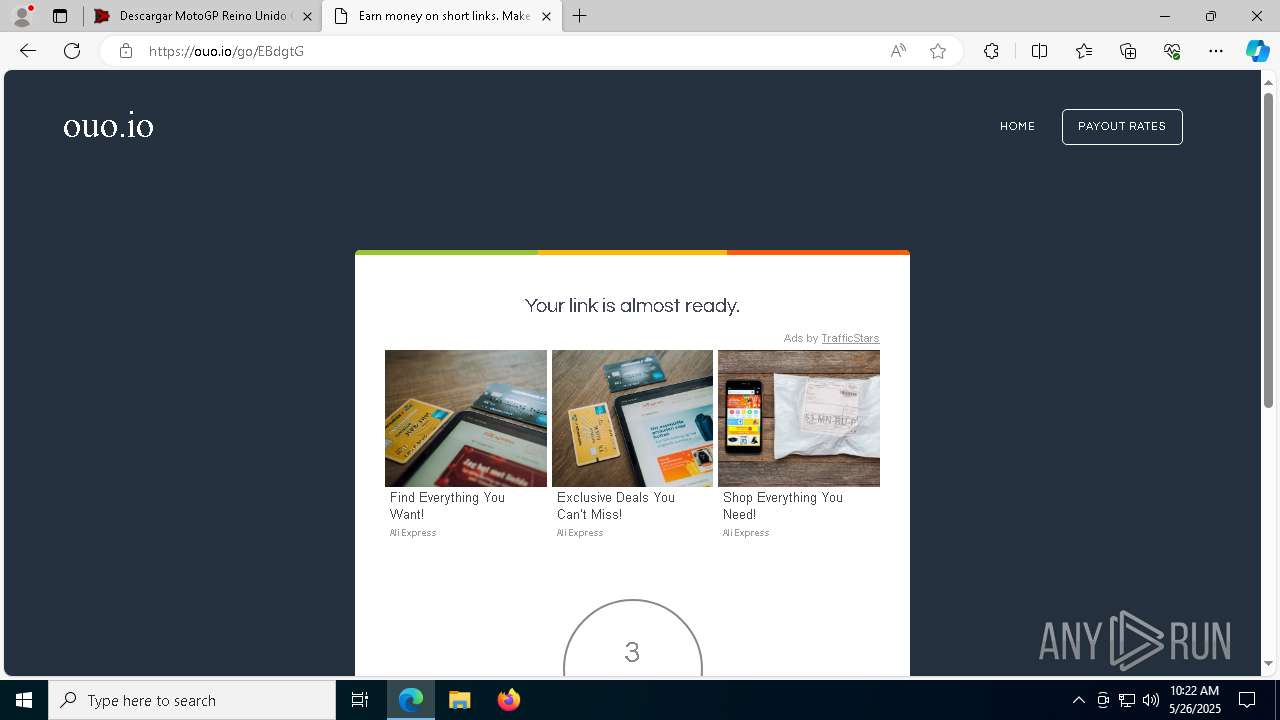This screenshot has height=720, width=1280.
Task: Click the taskbar search box
Action: [x=192, y=700]
